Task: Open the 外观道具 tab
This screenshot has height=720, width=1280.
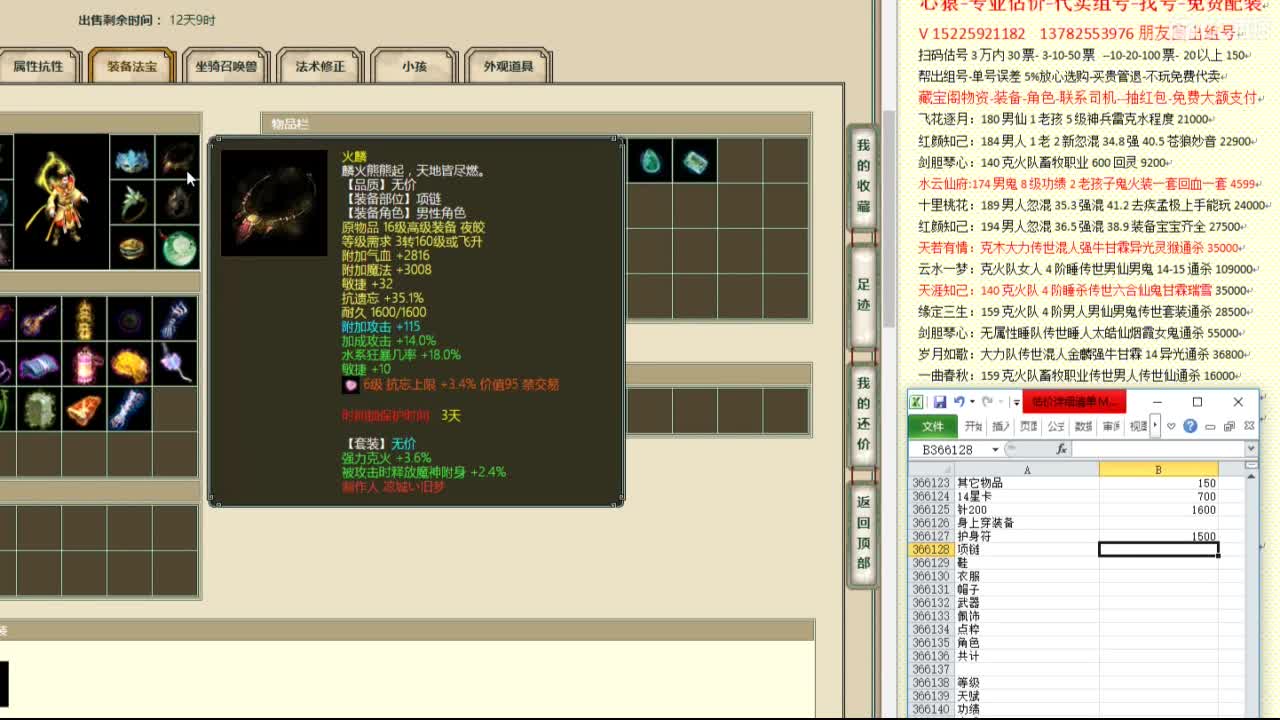Action: [508, 67]
